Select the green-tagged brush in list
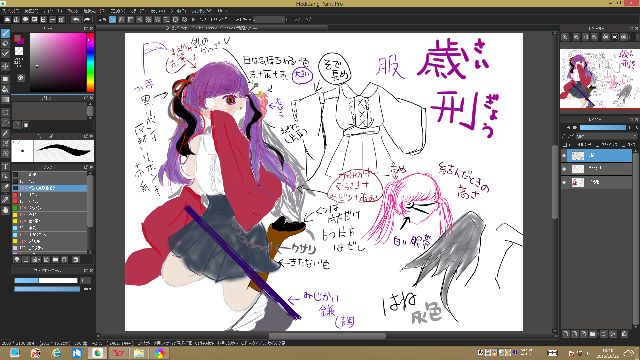 (49, 208)
